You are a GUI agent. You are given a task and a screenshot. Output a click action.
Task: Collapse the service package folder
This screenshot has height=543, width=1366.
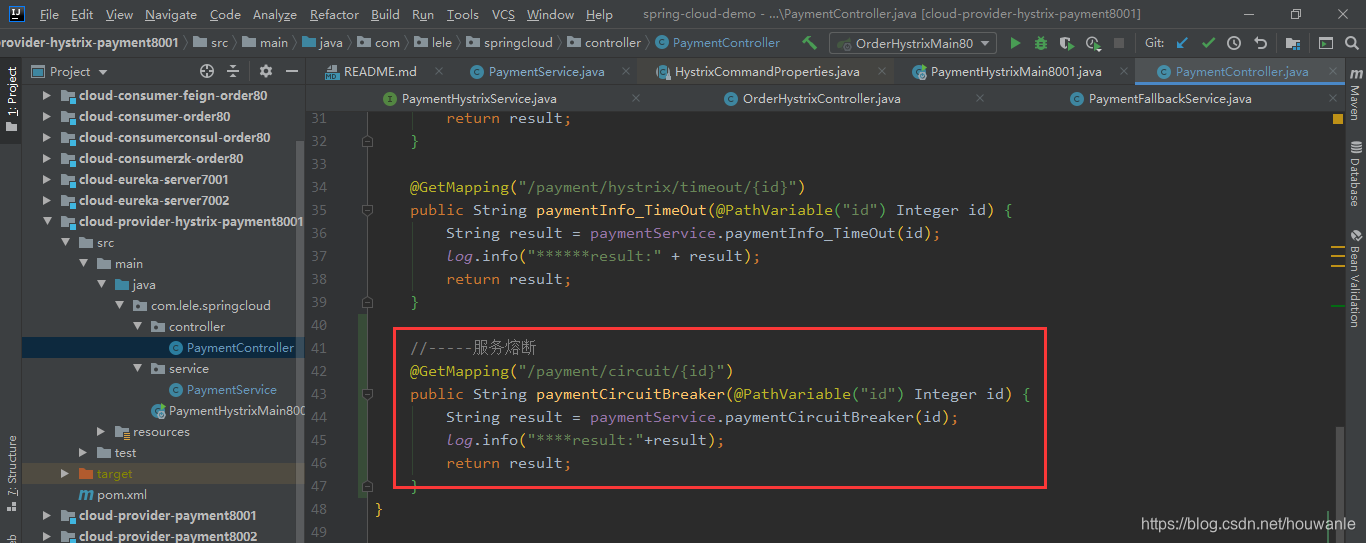(x=138, y=369)
